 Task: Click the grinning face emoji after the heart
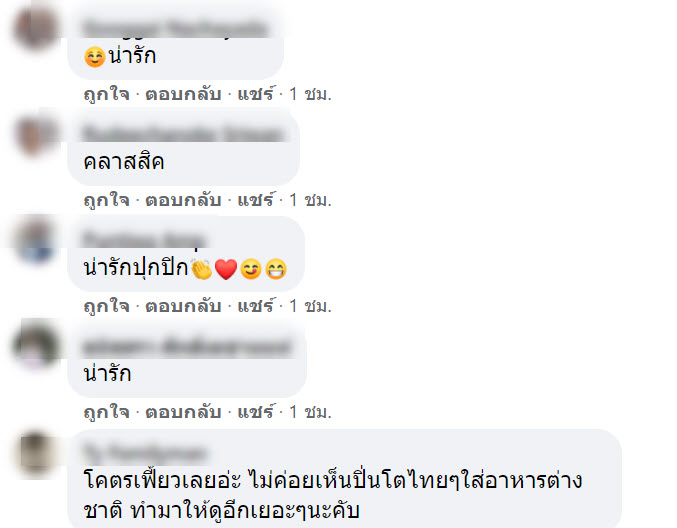click(x=276, y=269)
